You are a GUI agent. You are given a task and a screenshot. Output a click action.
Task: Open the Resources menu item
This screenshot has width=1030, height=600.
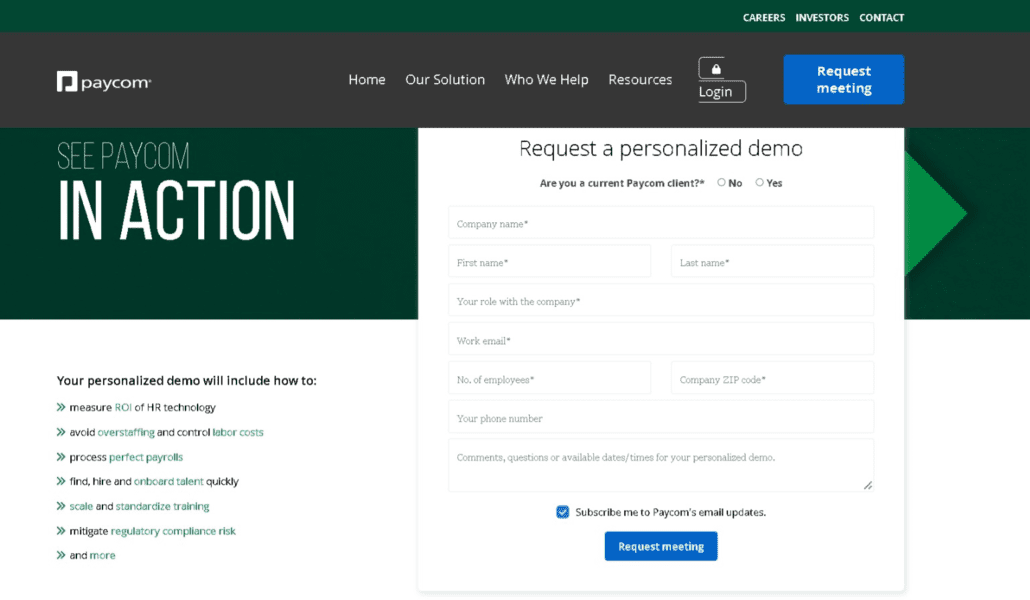640,80
